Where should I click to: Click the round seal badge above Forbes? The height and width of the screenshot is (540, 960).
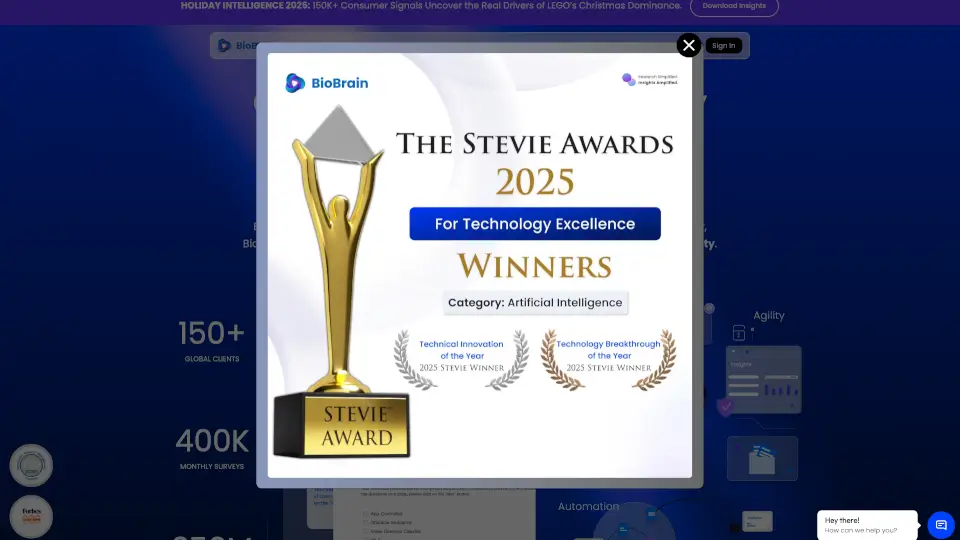pos(31,466)
